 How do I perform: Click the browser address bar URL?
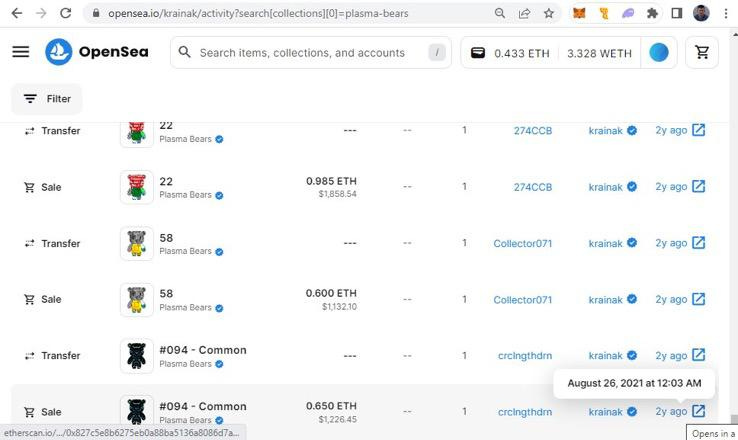pyautogui.click(x=258, y=13)
